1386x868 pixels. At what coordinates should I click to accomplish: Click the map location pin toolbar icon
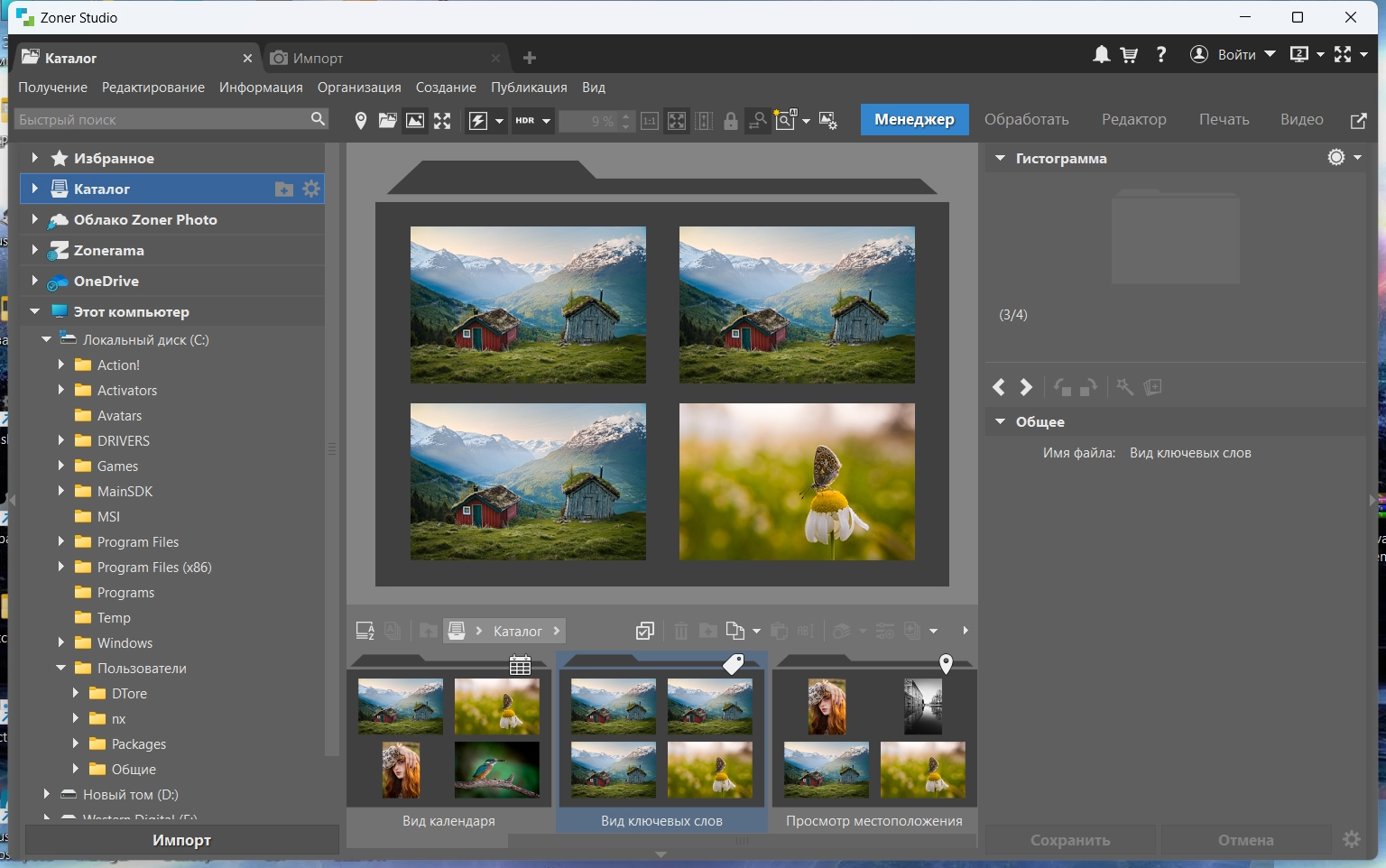click(361, 120)
